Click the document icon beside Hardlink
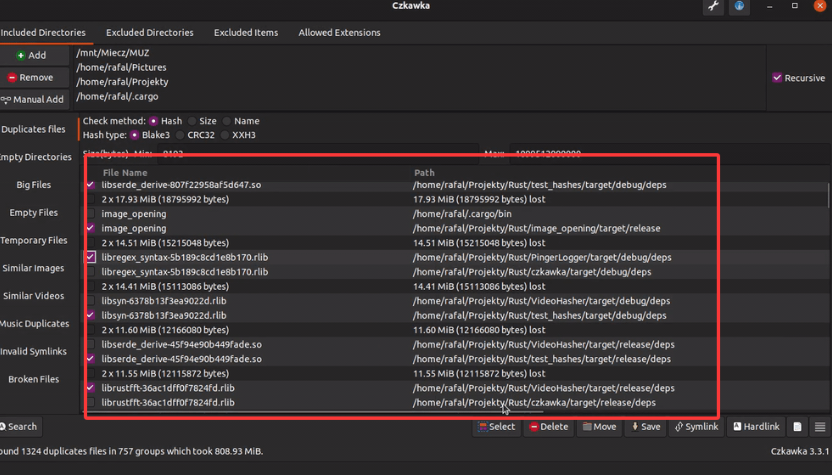The height and width of the screenshot is (475, 832). [x=797, y=427]
